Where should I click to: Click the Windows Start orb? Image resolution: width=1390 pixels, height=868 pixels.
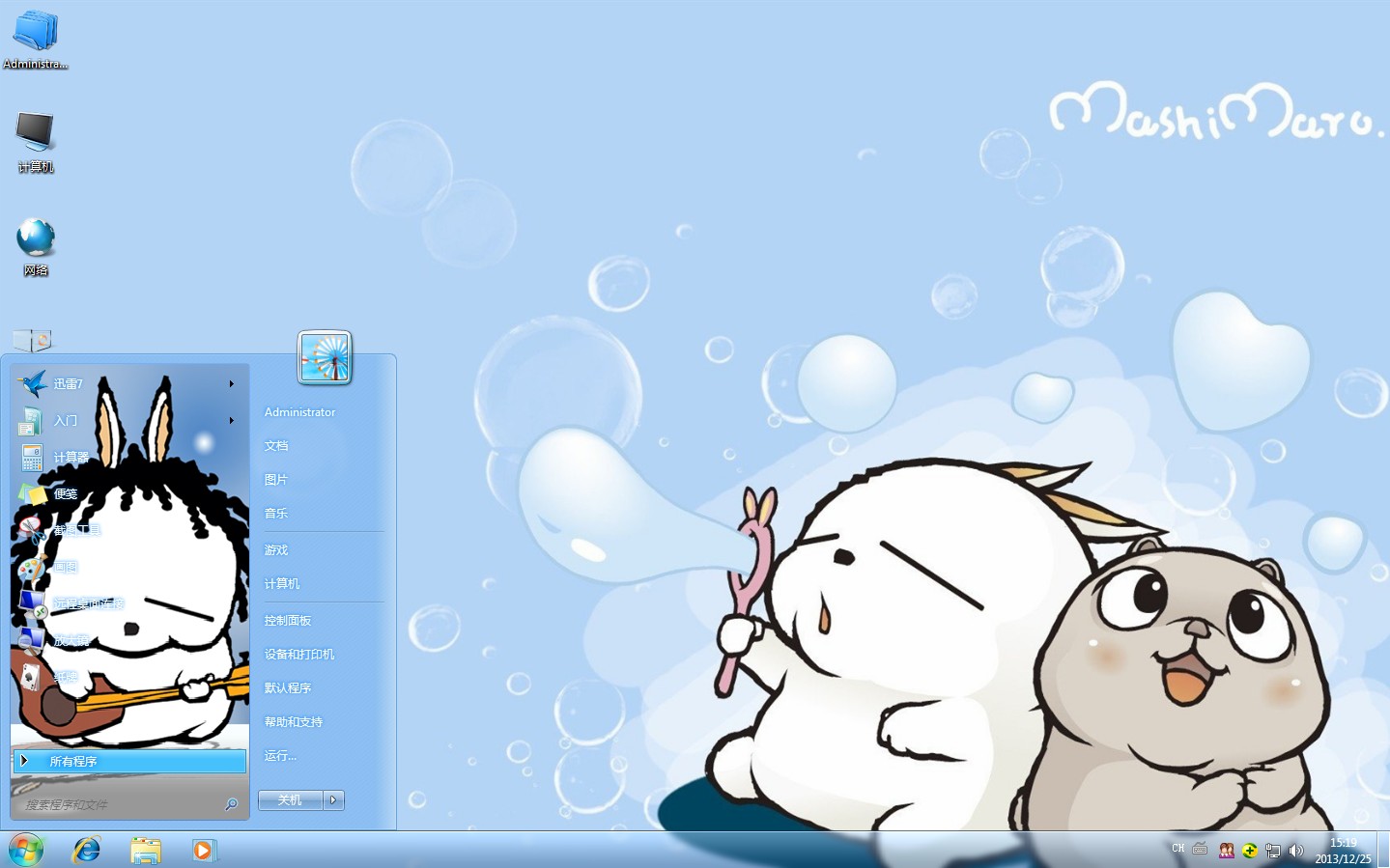point(26,850)
